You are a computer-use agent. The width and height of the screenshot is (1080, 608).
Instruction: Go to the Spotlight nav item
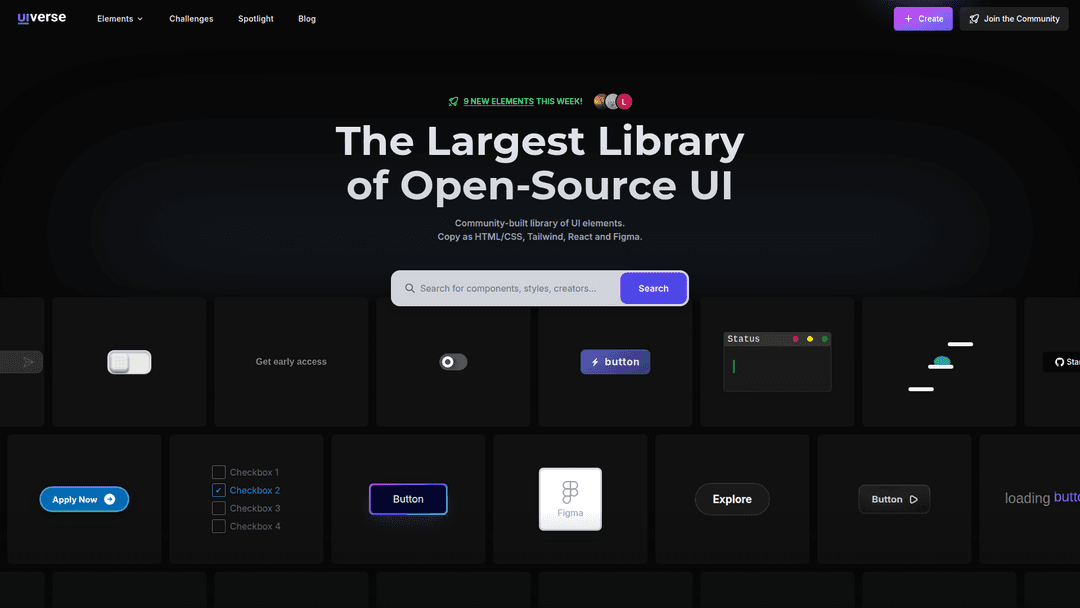click(256, 19)
